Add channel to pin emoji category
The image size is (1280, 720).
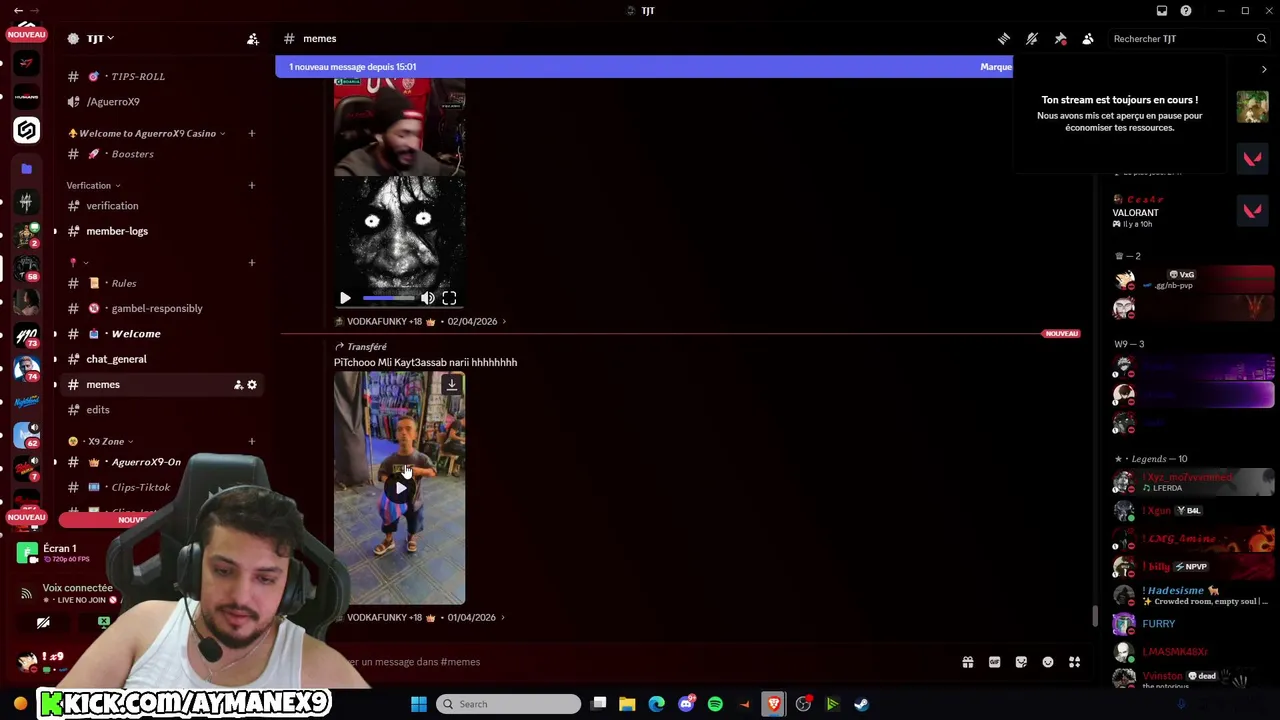[252, 262]
